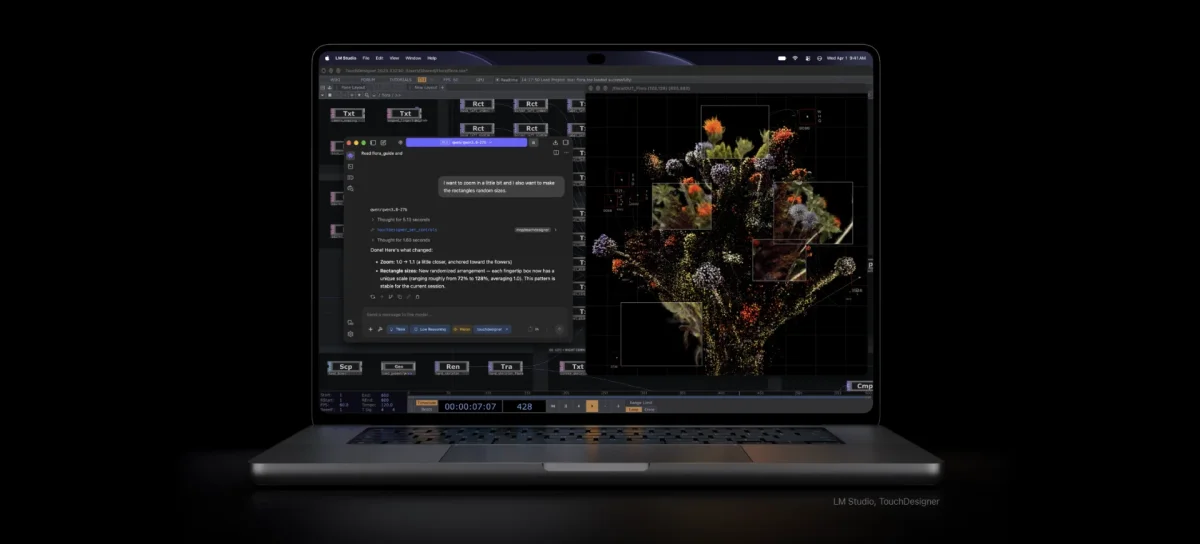
Task: Open the qwen model selector dropdown
Action: [x=466, y=142]
